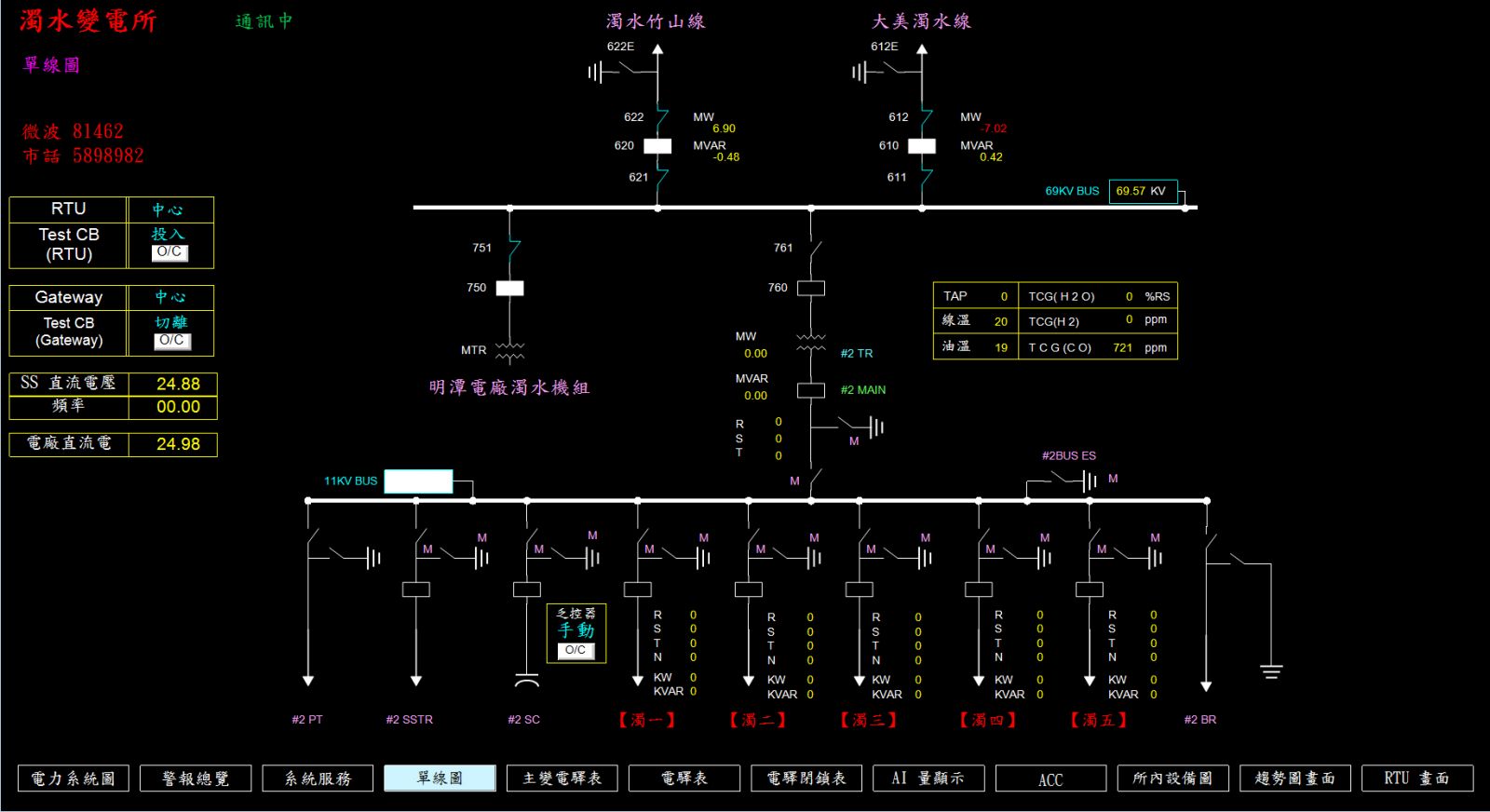Select the 濁五 feeder breaker

(1090, 589)
